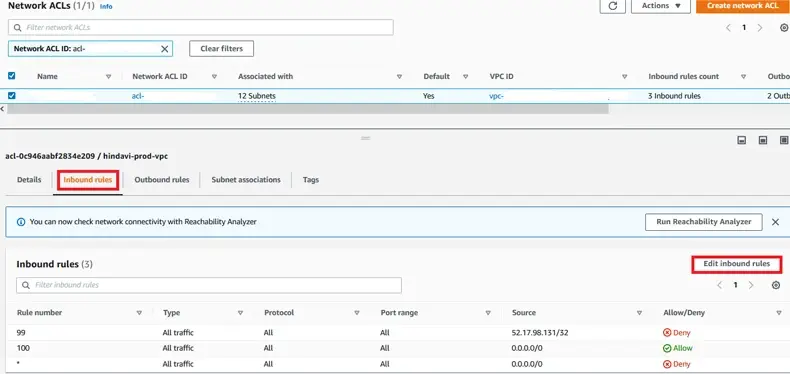Click Run Reachability Analyzer button
Screen dimensions: 790x374
pyautogui.click(x=703, y=222)
